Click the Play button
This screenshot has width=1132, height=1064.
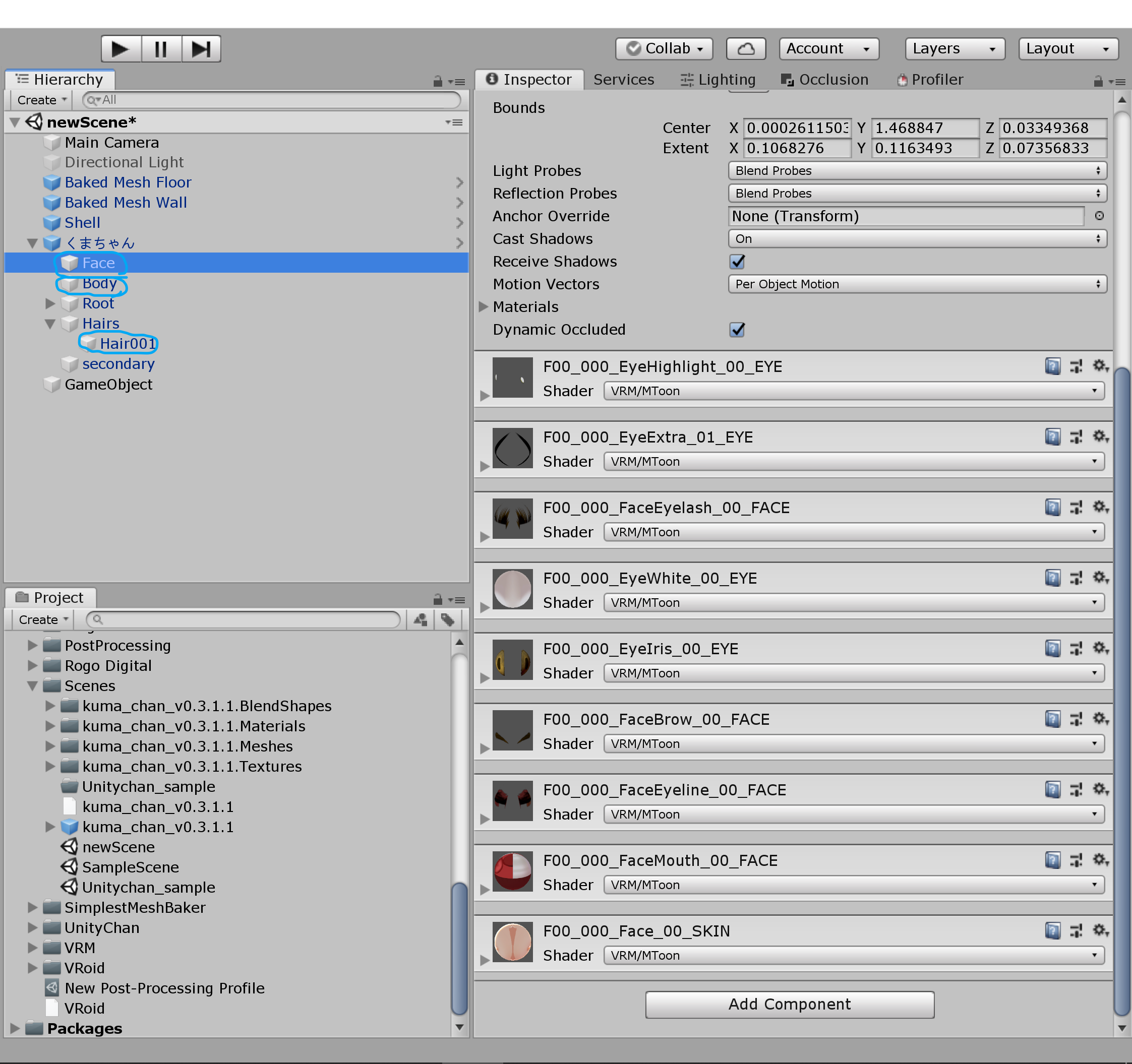click(x=120, y=49)
